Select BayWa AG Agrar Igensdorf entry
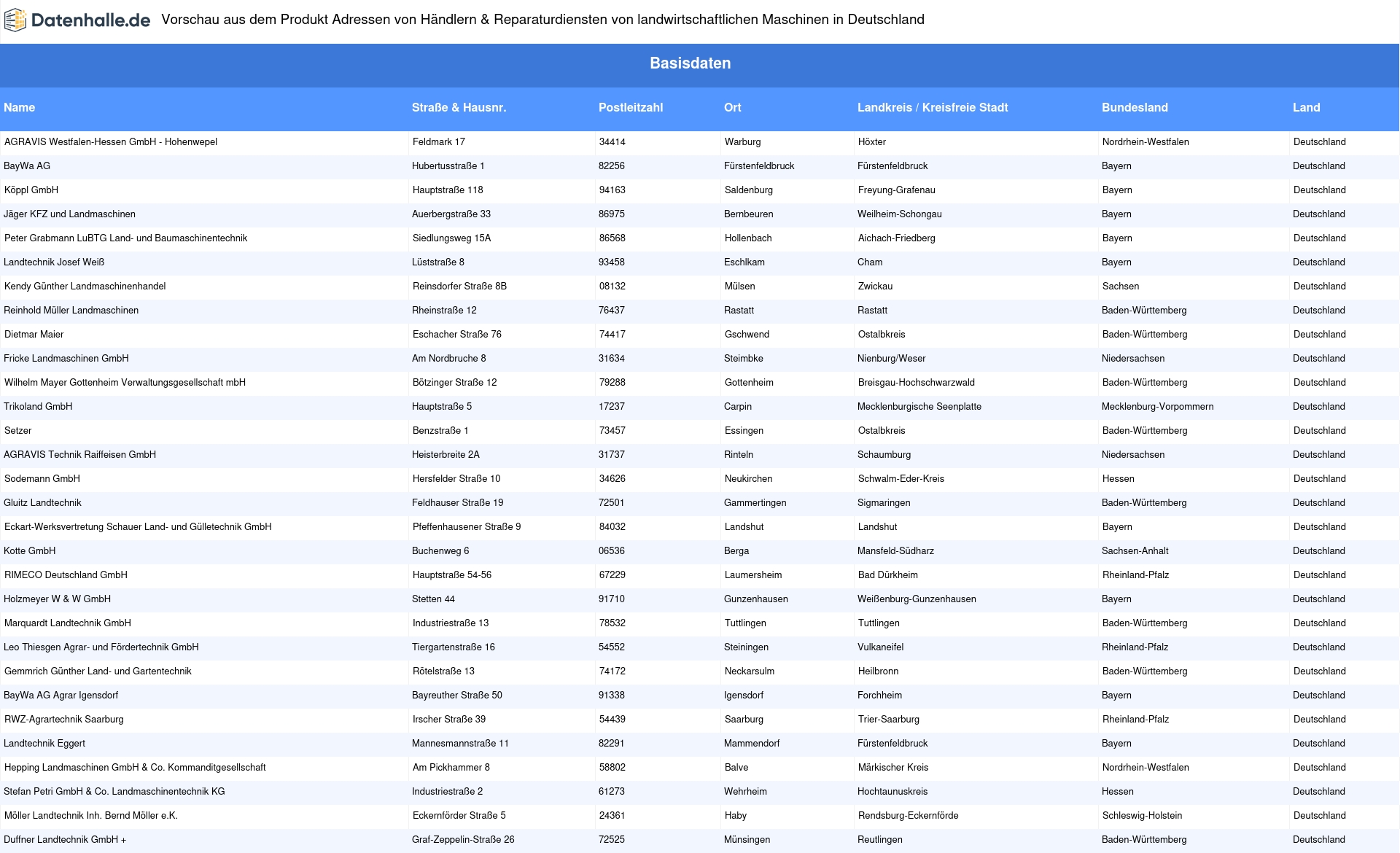Image resolution: width=1400 pixels, height=853 pixels. pos(61,696)
